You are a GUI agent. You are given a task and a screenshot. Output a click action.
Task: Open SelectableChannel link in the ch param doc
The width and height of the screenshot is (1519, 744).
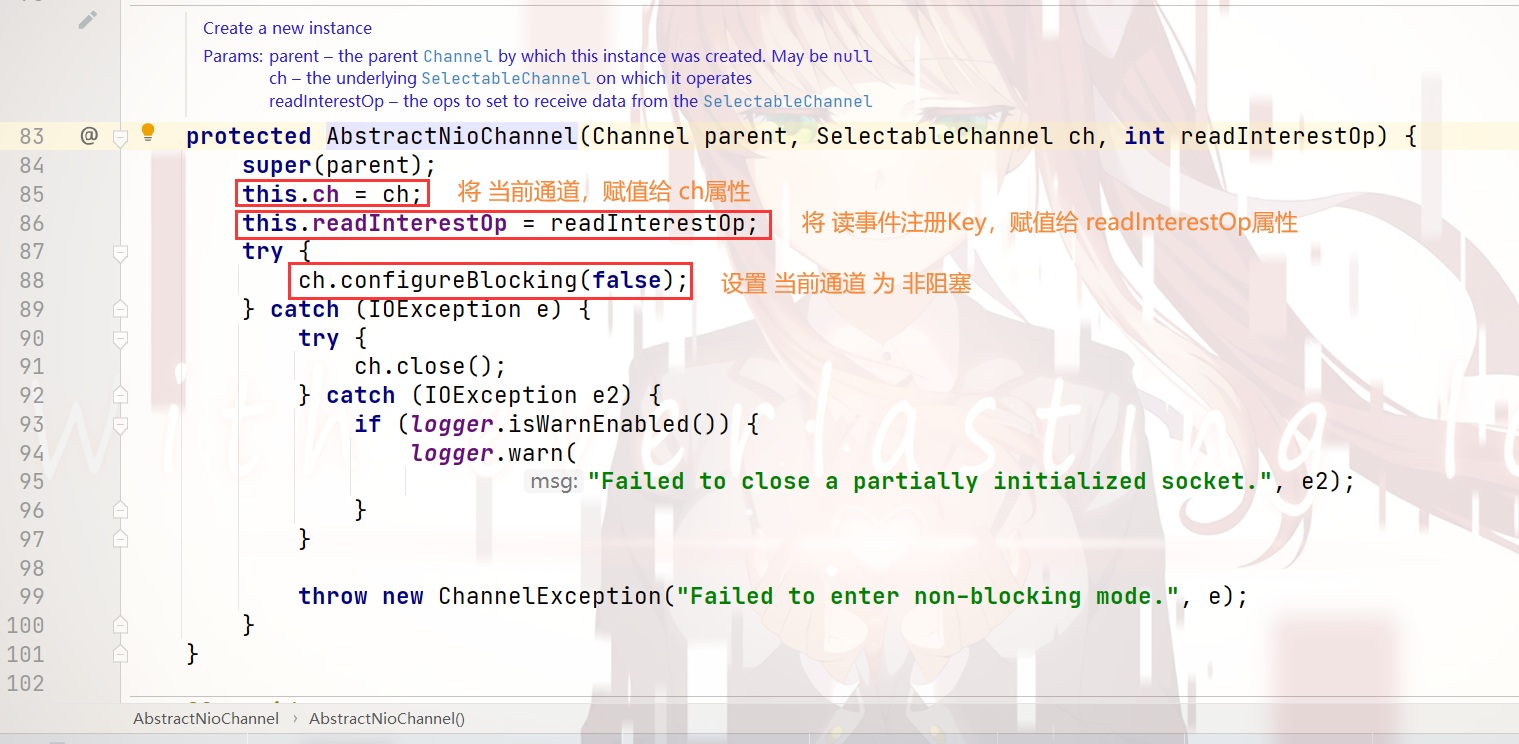(x=506, y=78)
